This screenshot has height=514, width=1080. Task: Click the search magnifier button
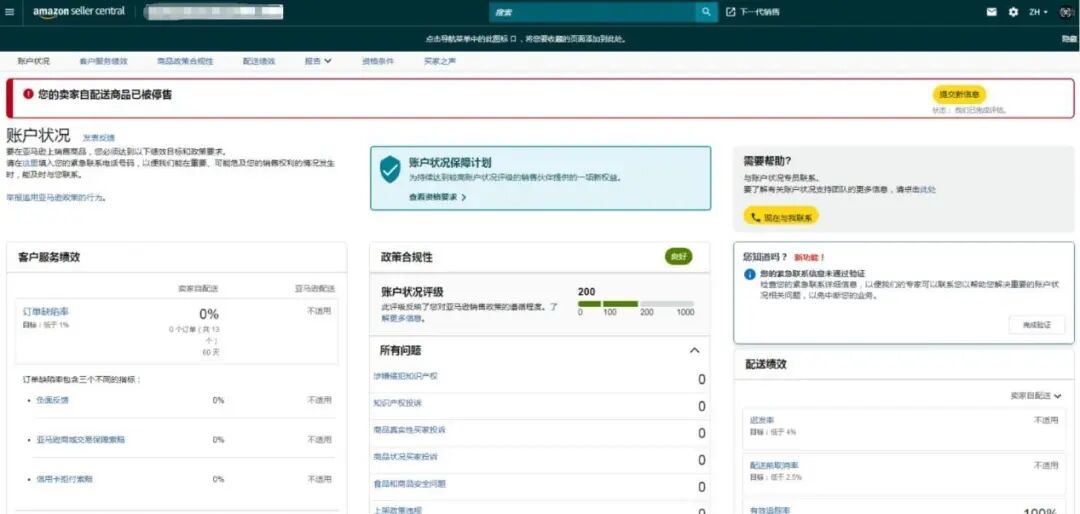pos(706,12)
